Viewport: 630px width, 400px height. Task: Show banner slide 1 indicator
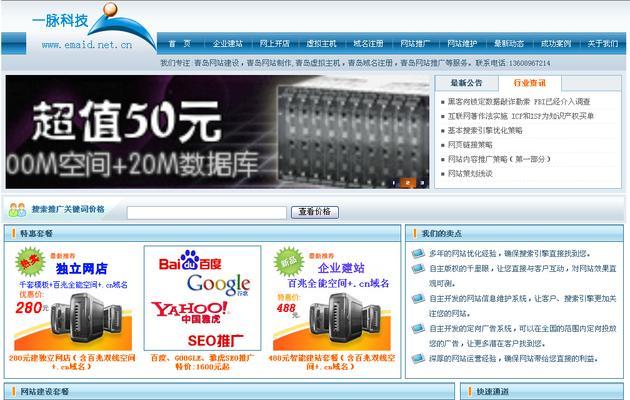pyautogui.click(x=393, y=183)
